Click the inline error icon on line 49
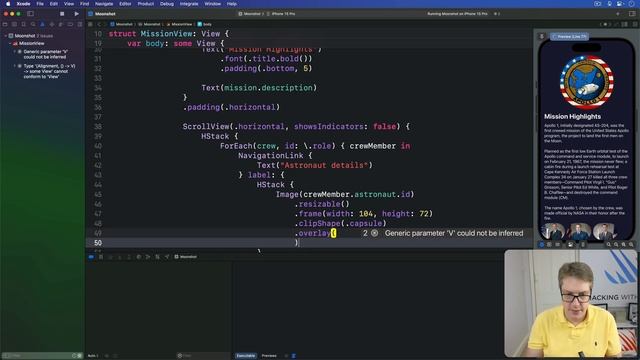This screenshot has height=360, width=640. 374,233
